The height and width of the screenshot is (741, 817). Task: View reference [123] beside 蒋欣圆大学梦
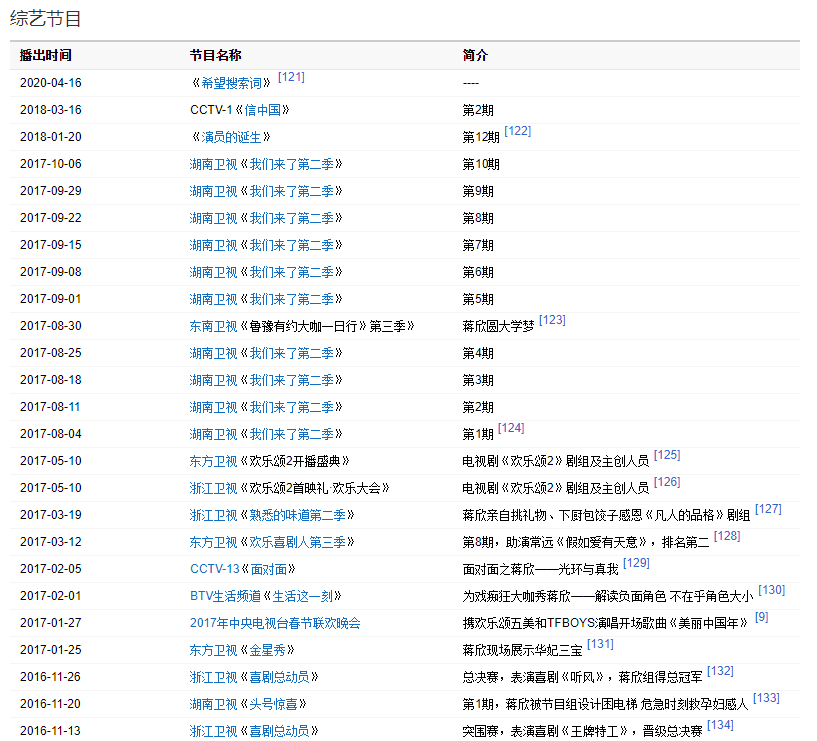(x=552, y=320)
